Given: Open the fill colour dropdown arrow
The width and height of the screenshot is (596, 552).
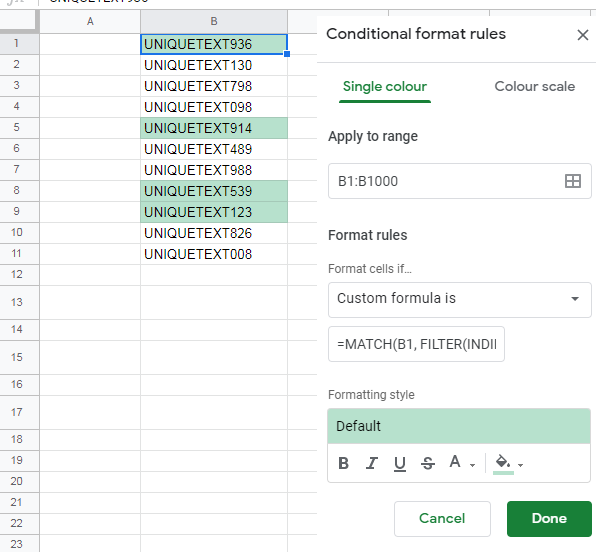Looking at the screenshot, I should coord(520,465).
